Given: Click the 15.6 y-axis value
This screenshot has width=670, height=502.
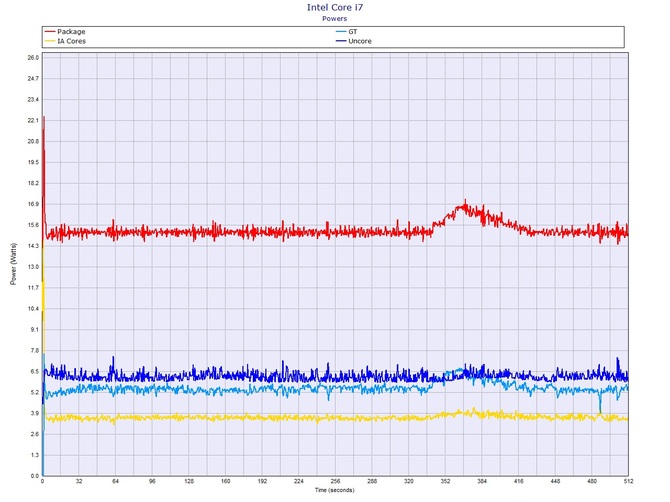Looking at the screenshot, I should point(33,225).
